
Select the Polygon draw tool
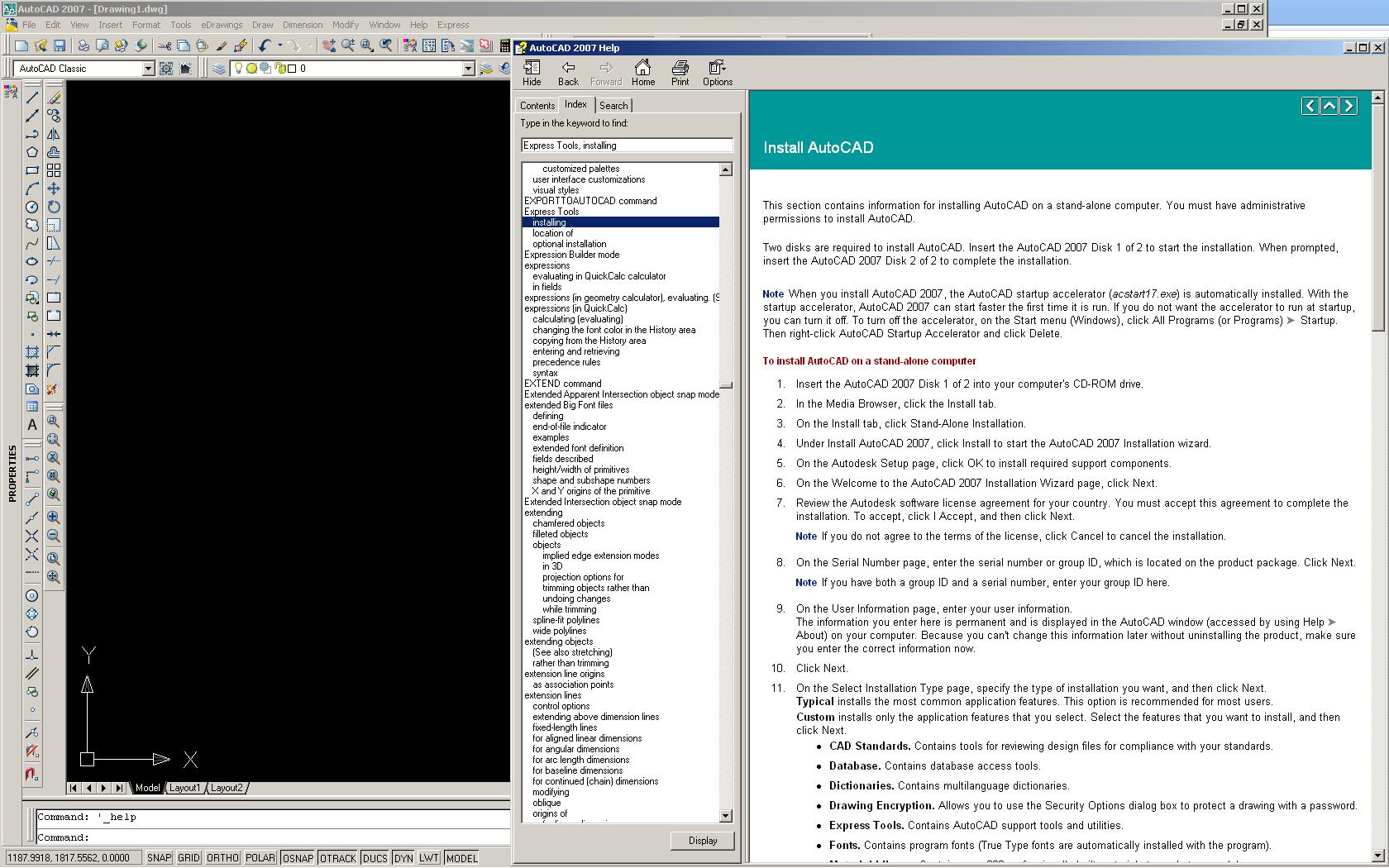(32, 152)
